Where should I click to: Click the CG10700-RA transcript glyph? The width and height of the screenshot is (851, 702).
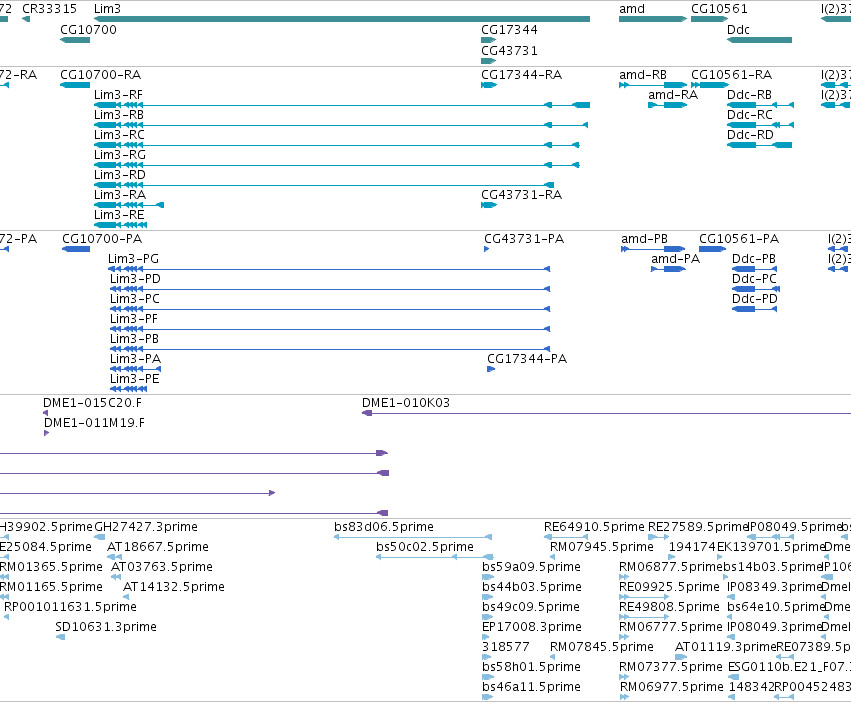point(75,85)
